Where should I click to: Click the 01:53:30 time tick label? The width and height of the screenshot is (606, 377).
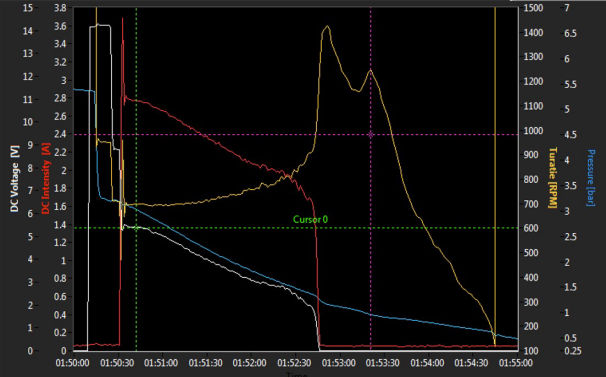[383, 363]
